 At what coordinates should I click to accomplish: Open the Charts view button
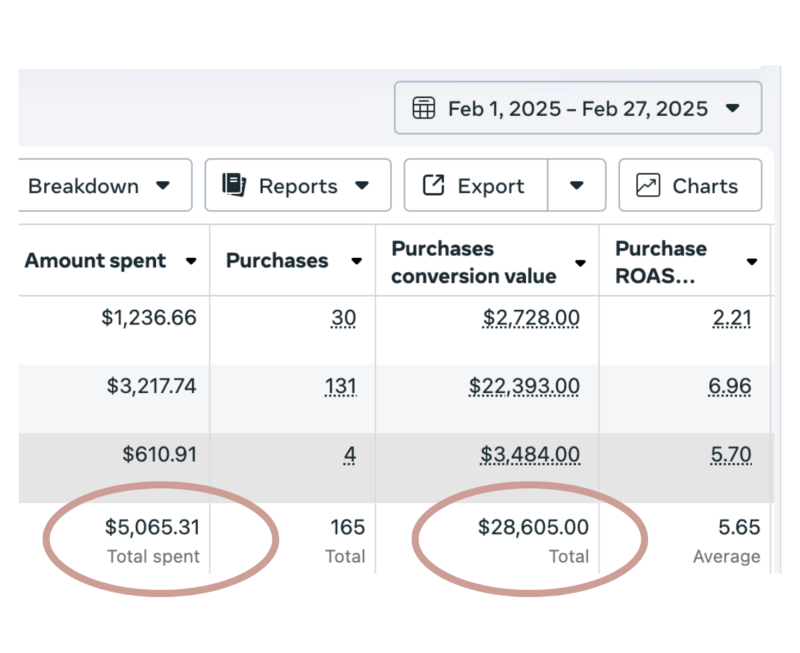690,185
